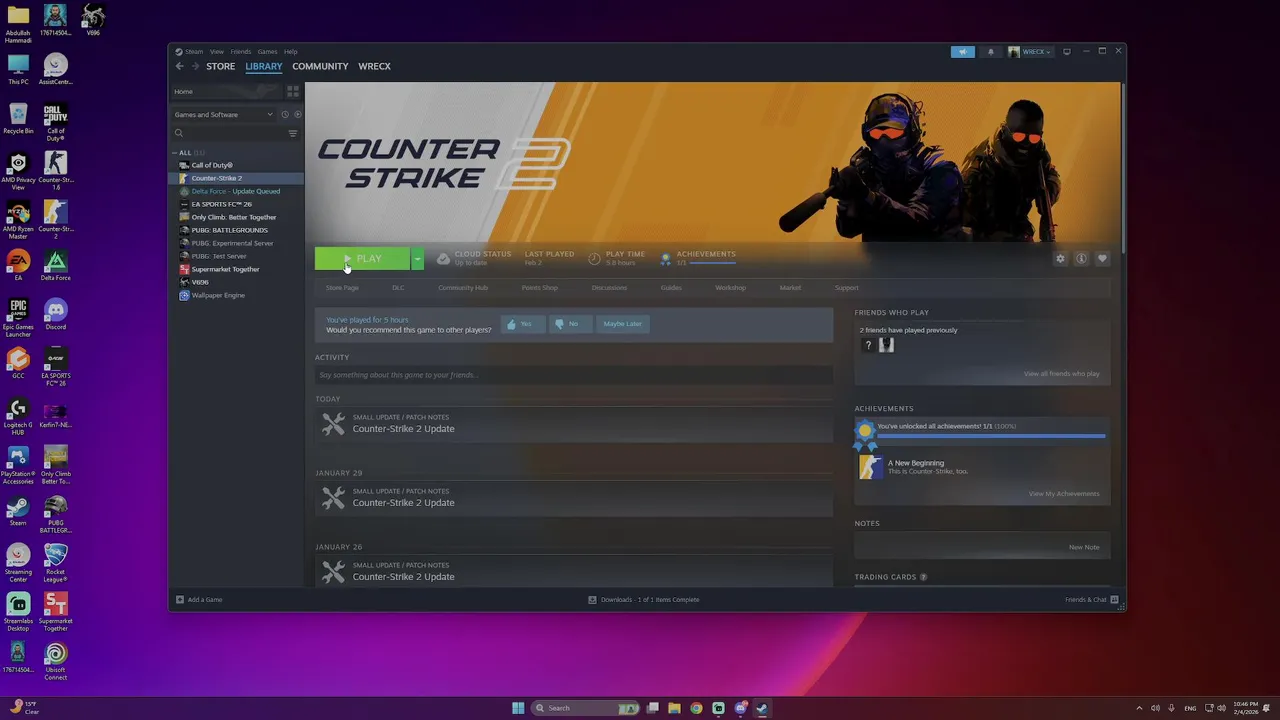Go to the COMMUNITY tab

(x=320, y=66)
